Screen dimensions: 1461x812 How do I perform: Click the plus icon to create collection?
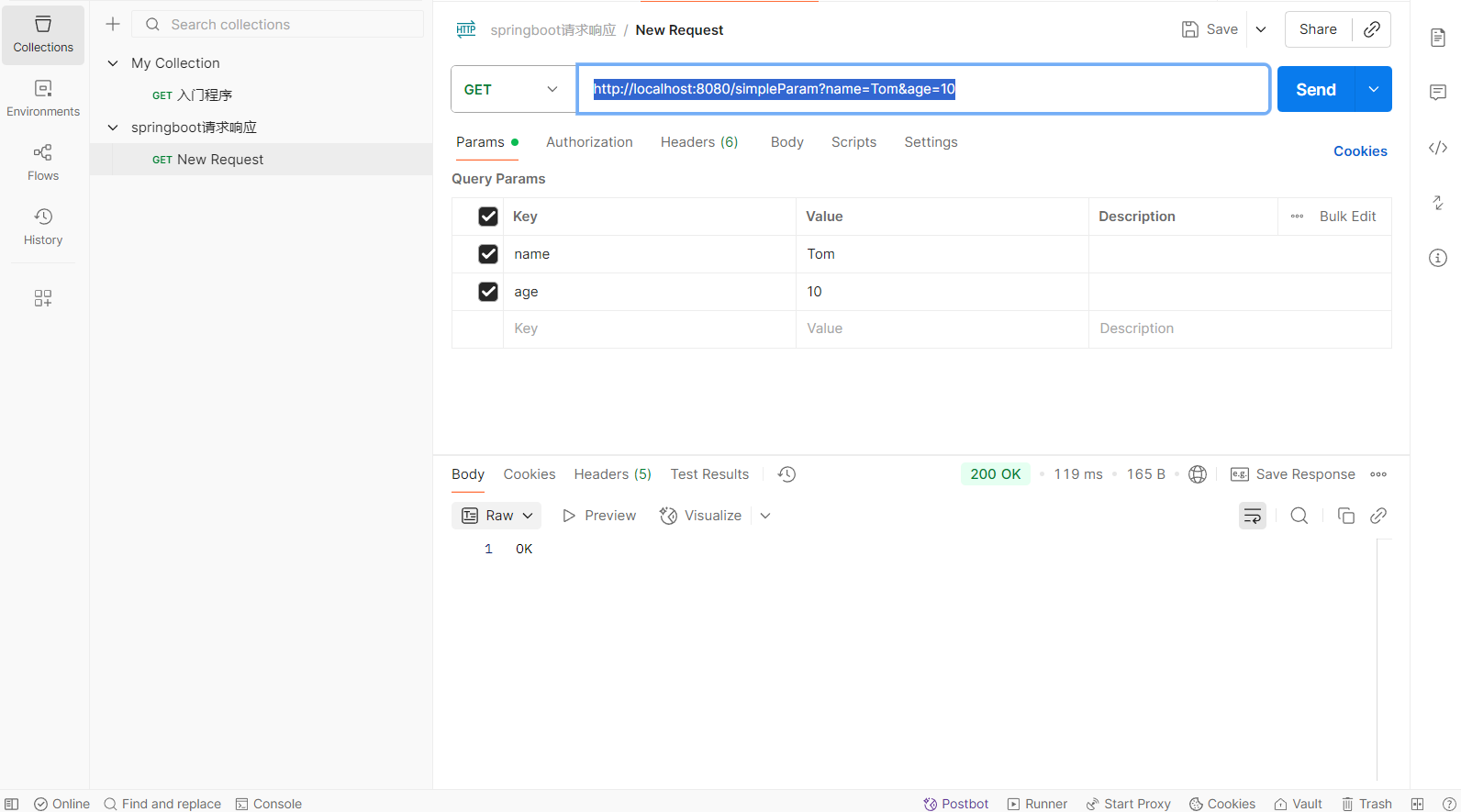click(x=113, y=25)
